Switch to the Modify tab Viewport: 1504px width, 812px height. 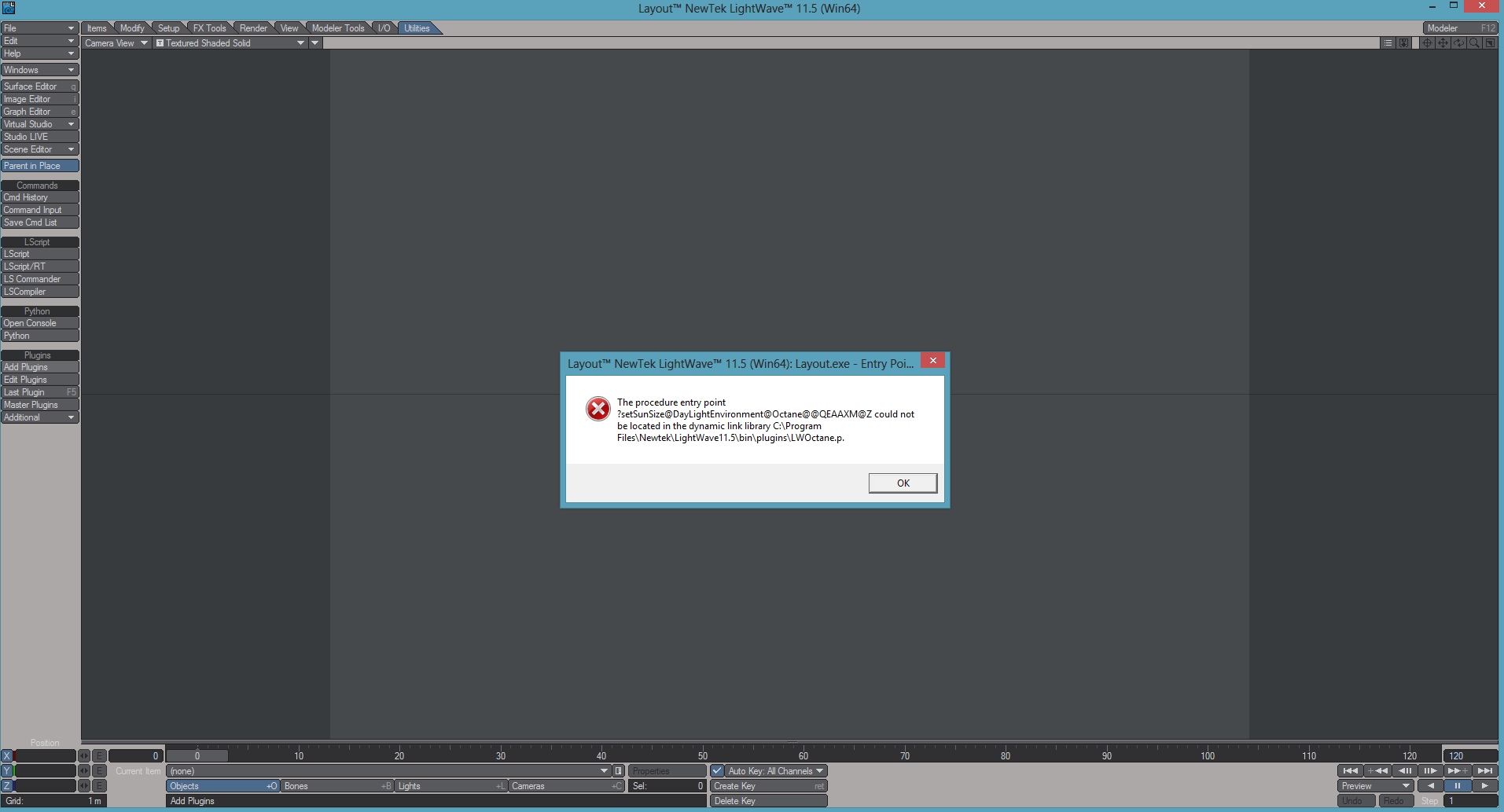[x=132, y=28]
